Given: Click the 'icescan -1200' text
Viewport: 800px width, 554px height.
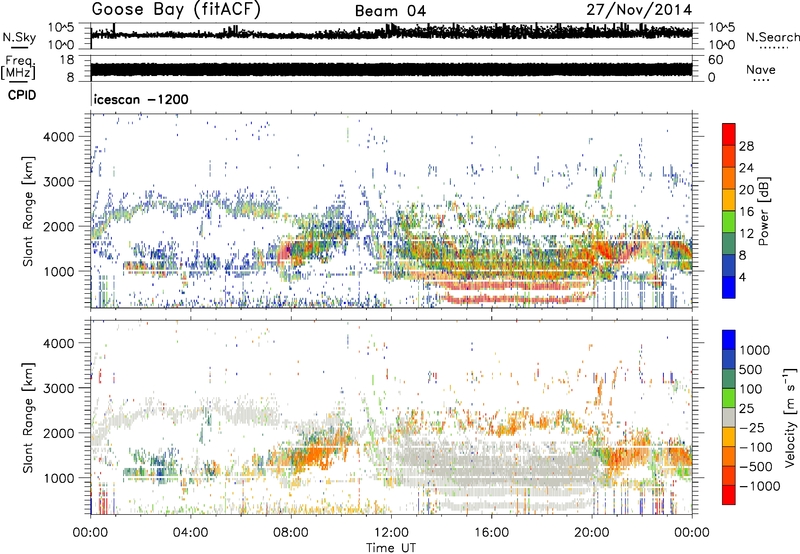Looking at the screenshot, I should [x=141, y=99].
